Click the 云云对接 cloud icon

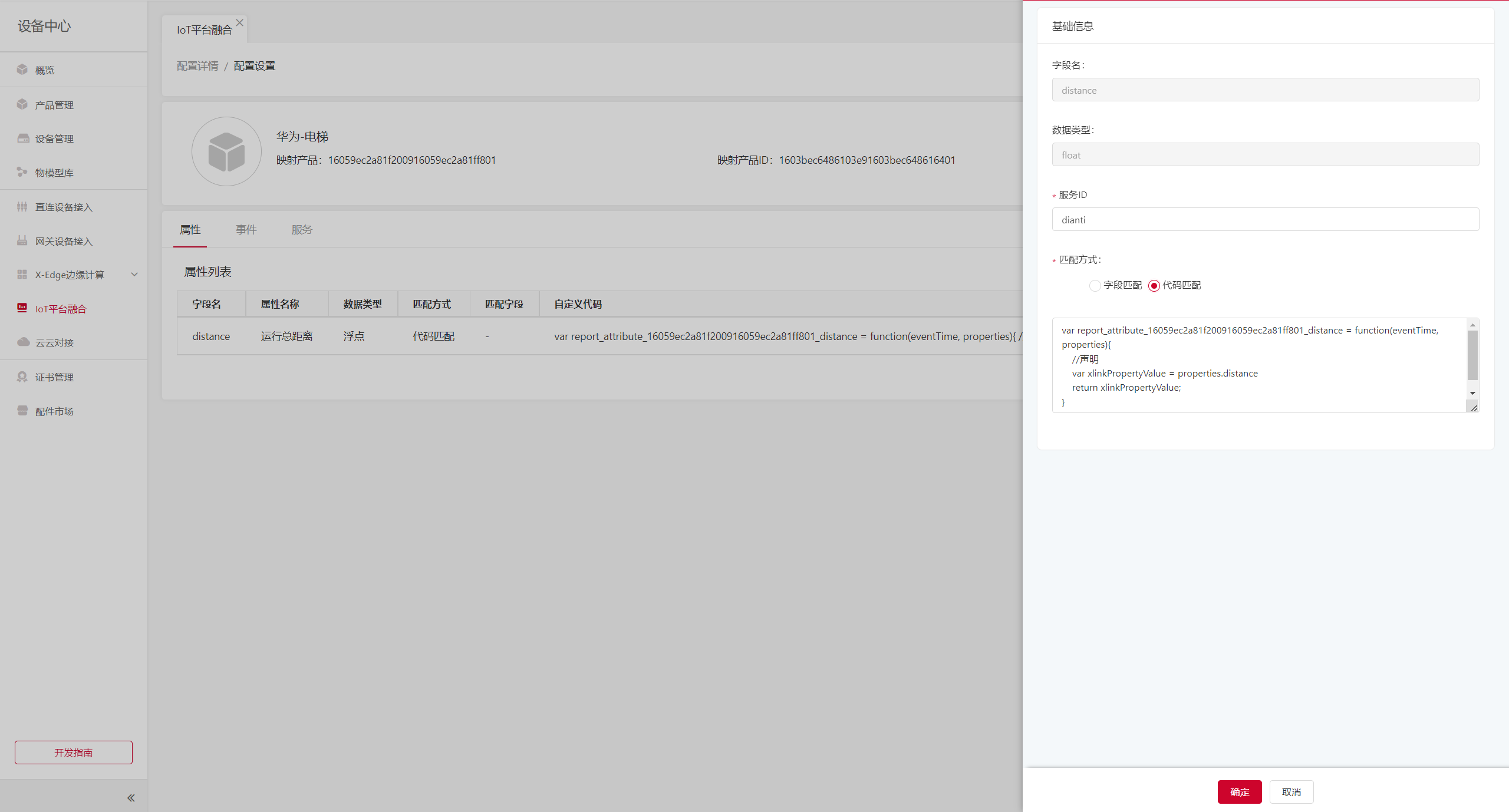pos(23,342)
